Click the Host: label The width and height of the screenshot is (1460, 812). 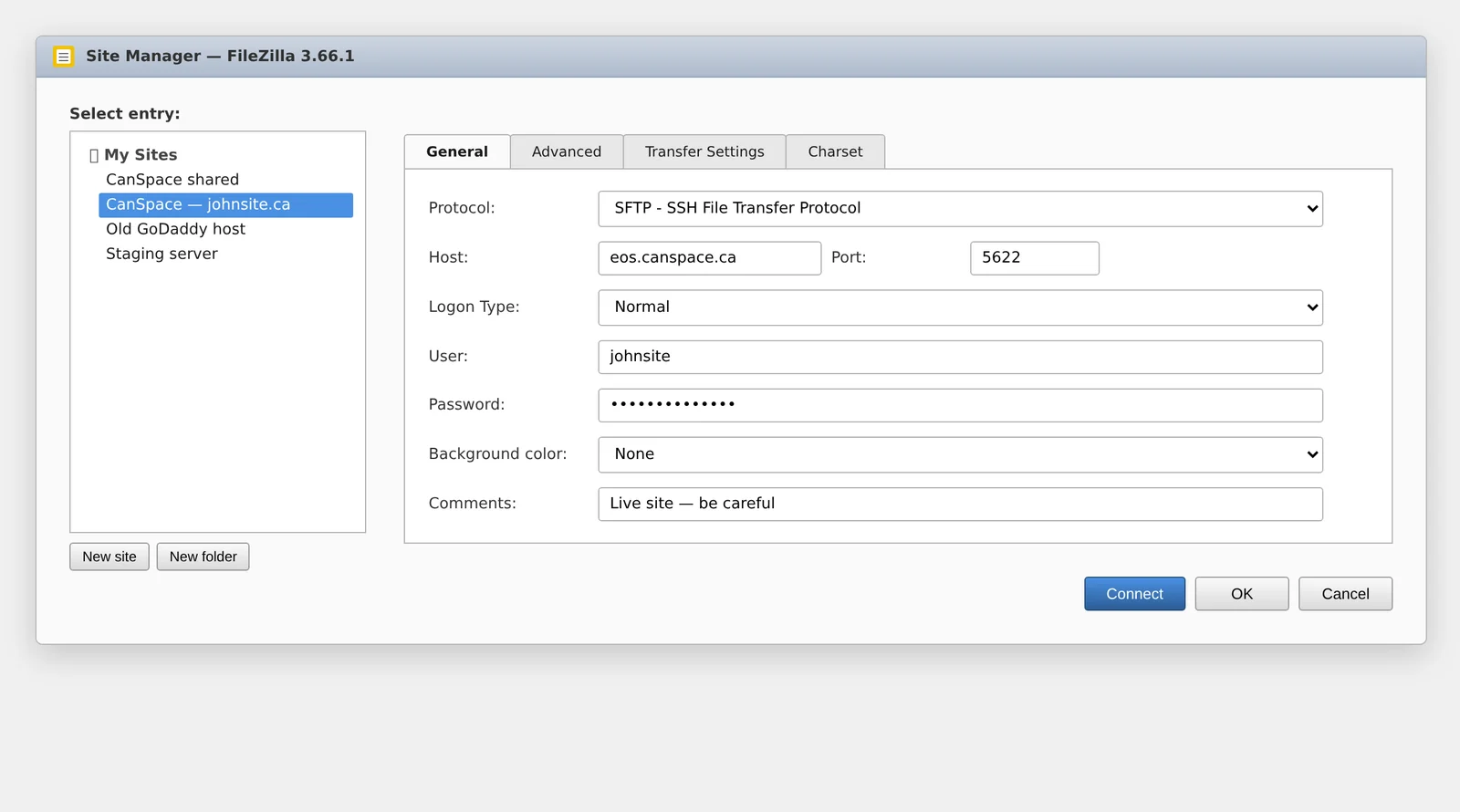448,257
